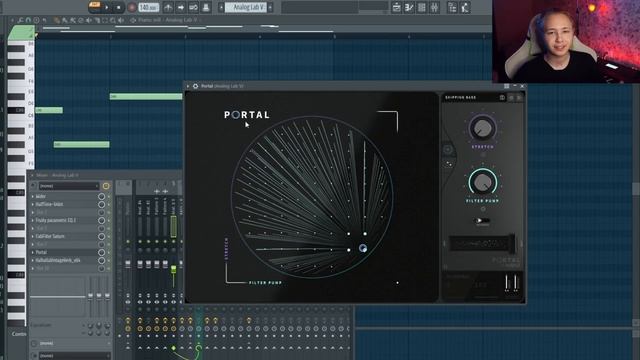Select the Playback speaker tool
Viewport: 640px width, 360px height.
(x=121, y=20)
